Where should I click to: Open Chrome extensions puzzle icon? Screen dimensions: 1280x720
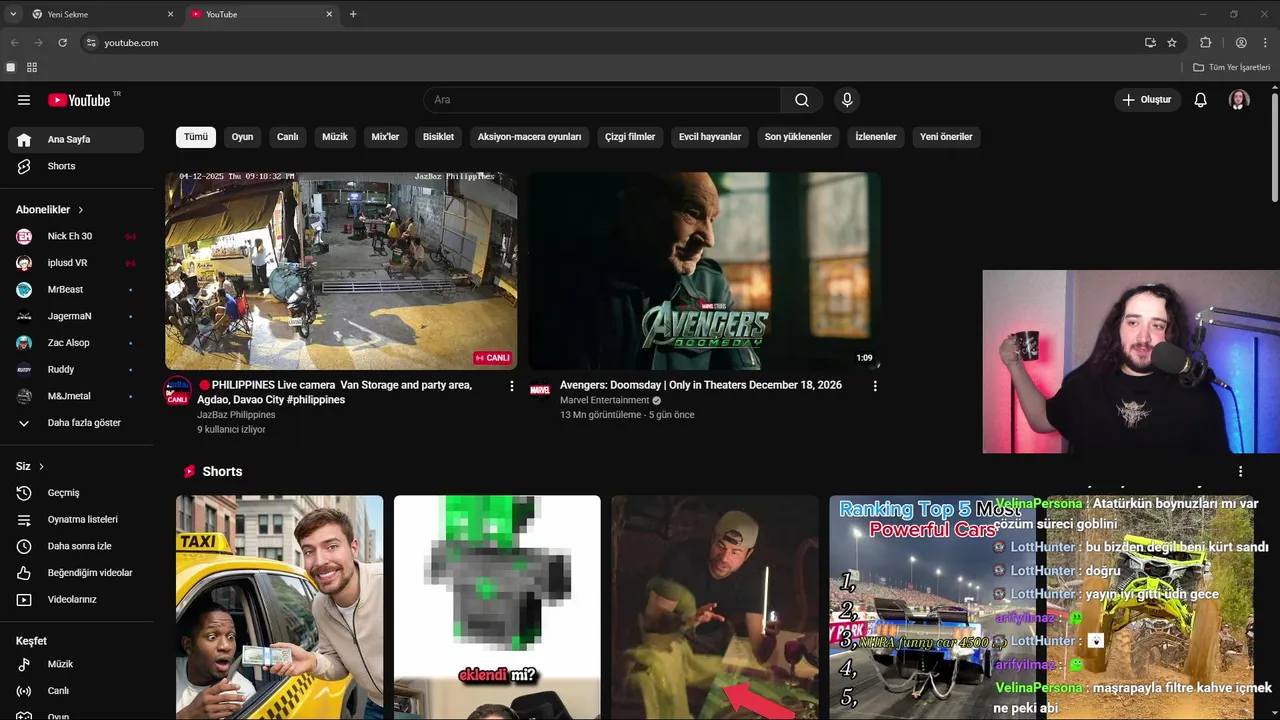click(1205, 43)
